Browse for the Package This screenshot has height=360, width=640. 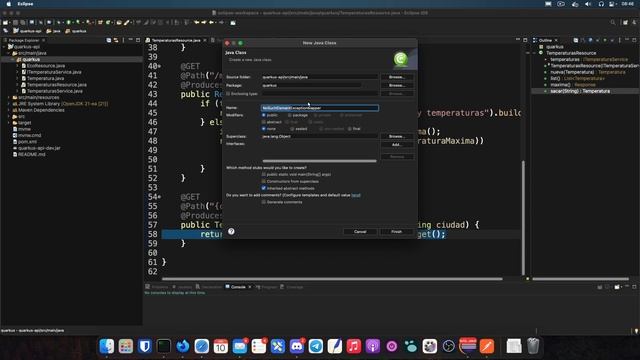[397, 85]
